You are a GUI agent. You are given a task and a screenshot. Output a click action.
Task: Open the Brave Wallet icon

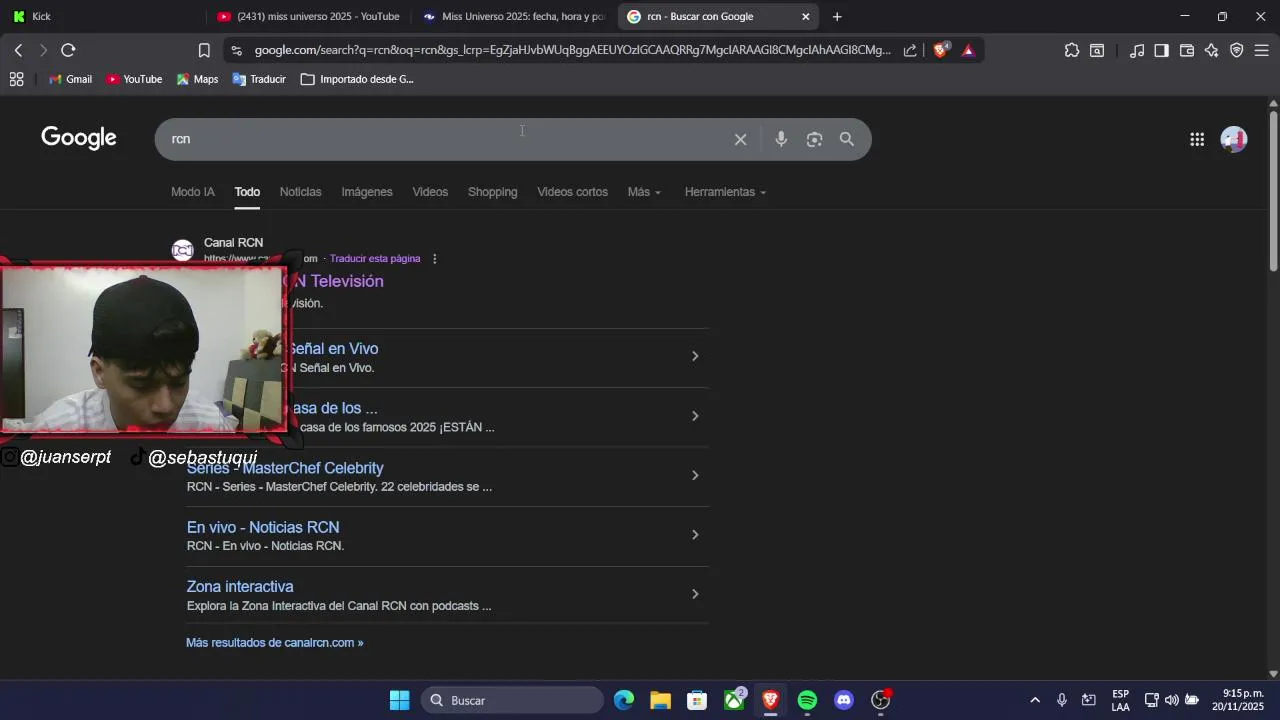[1187, 50]
